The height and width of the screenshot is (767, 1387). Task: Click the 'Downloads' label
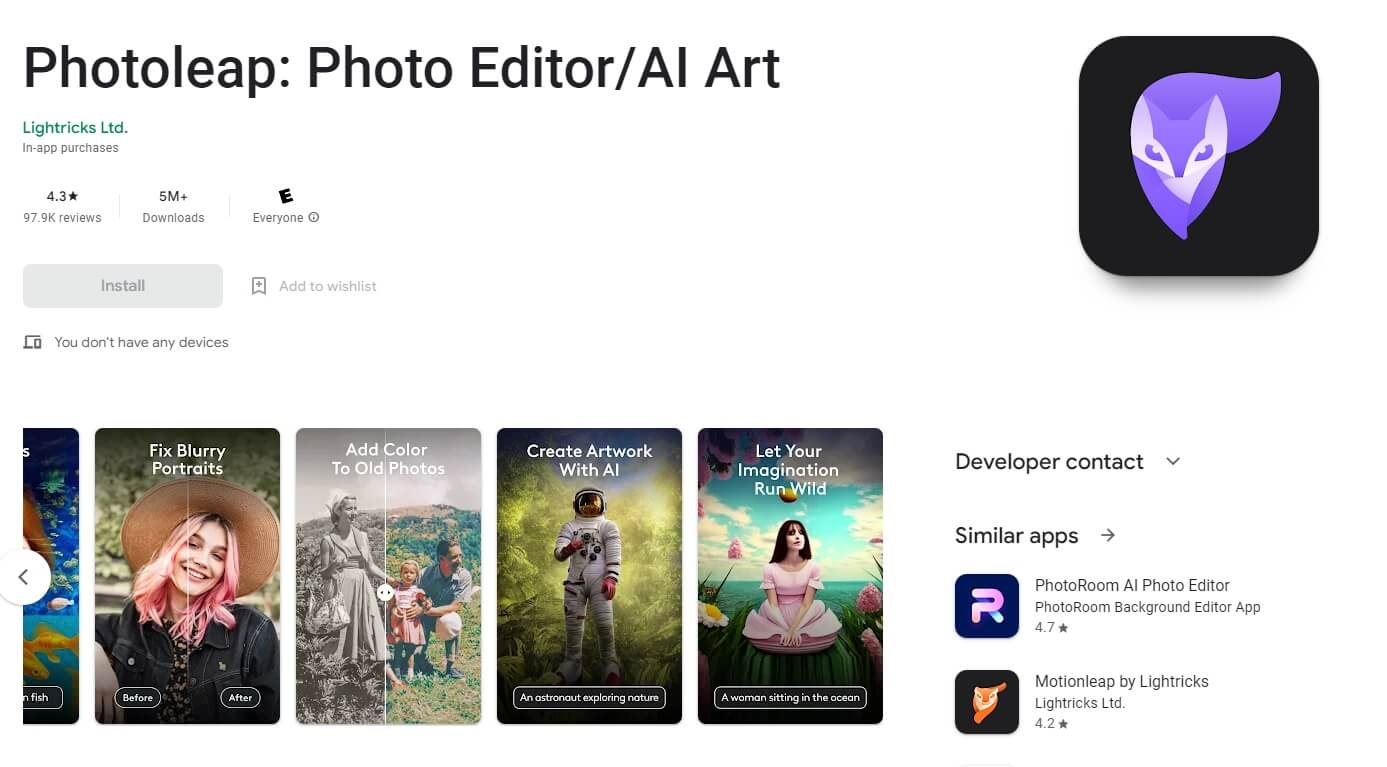173,218
